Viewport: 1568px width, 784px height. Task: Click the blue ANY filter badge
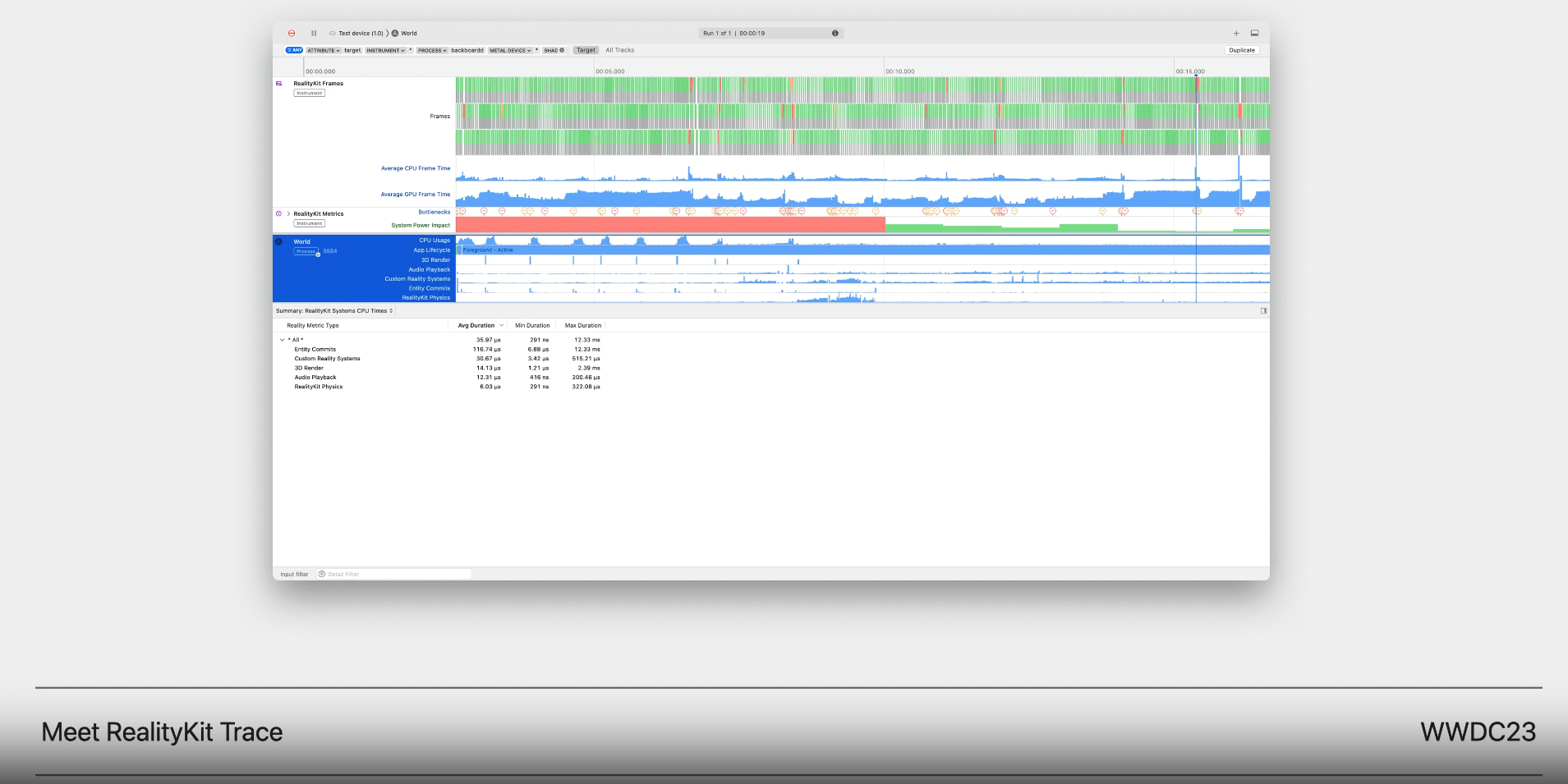point(294,50)
